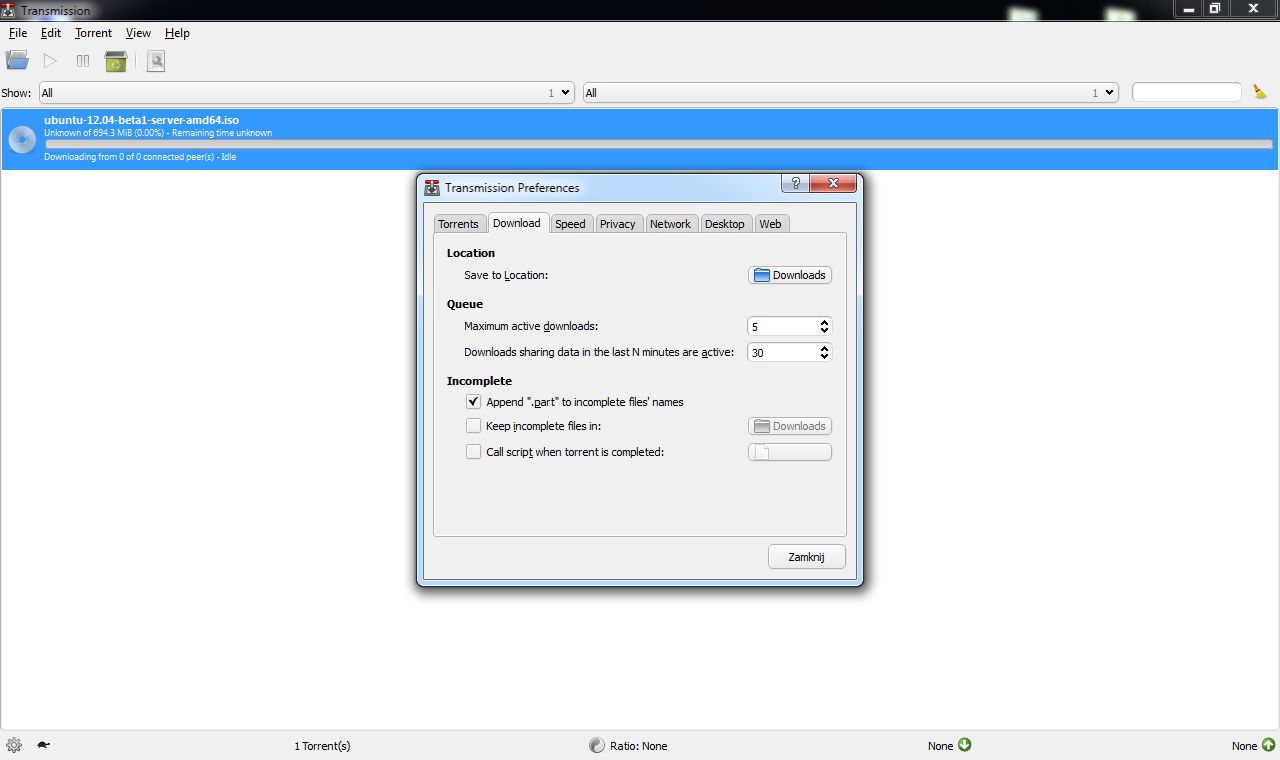The height and width of the screenshot is (760, 1280).
Task: Open torrent properties via the wrench icon
Action: click(x=155, y=61)
